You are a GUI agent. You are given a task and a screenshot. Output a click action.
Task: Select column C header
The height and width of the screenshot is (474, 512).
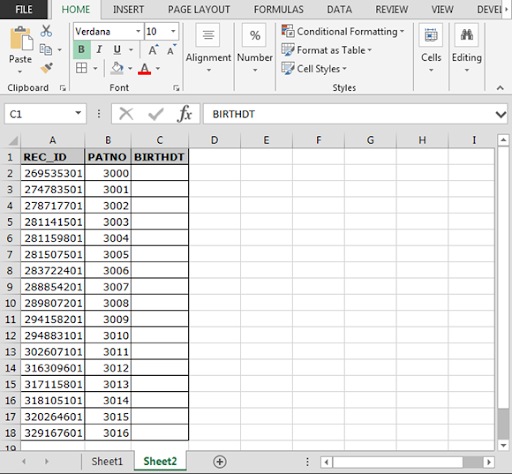coord(160,140)
